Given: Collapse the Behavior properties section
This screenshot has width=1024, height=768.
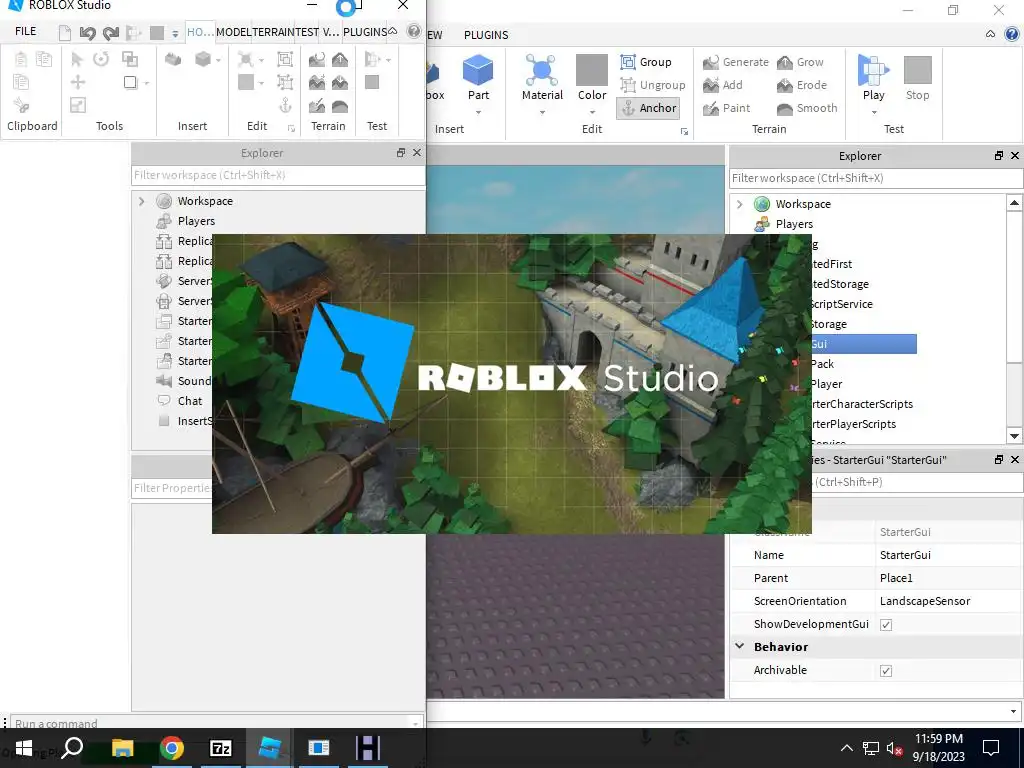Looking at the screenshot, I should coord(739,647).
